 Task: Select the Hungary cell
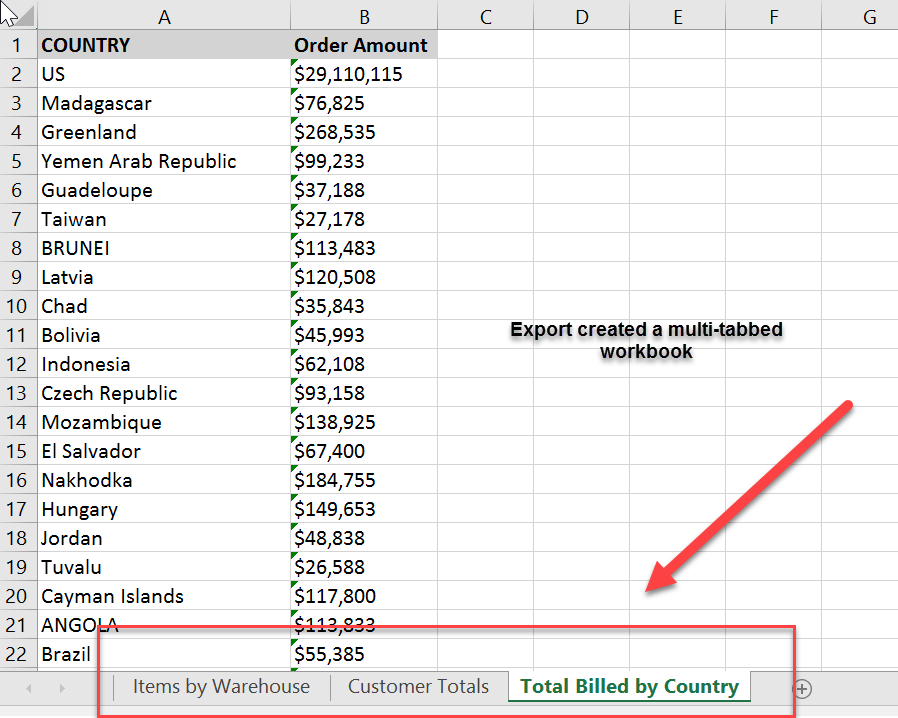click(164, 509)
